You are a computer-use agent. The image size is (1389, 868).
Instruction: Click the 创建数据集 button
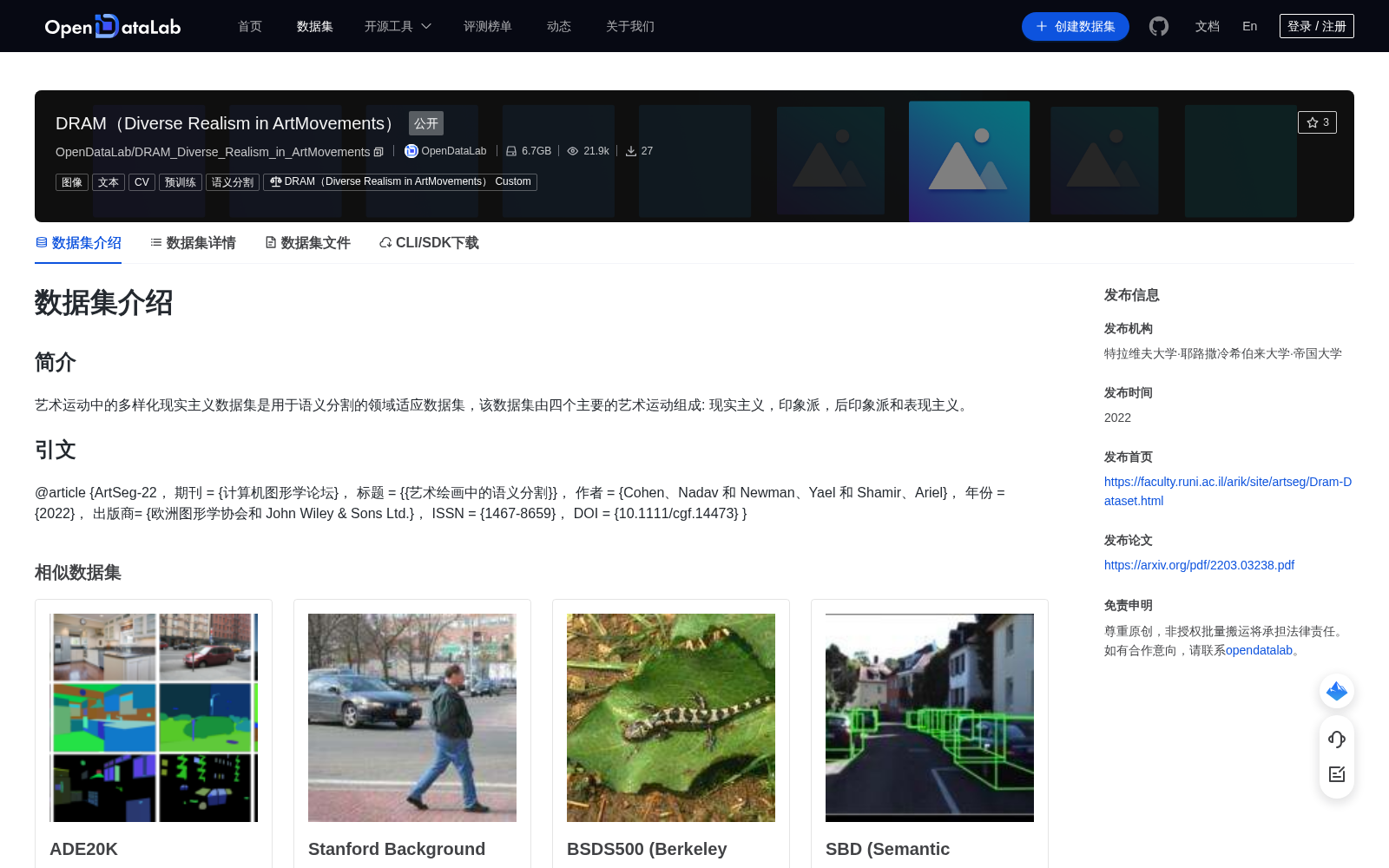point(1076,26)
